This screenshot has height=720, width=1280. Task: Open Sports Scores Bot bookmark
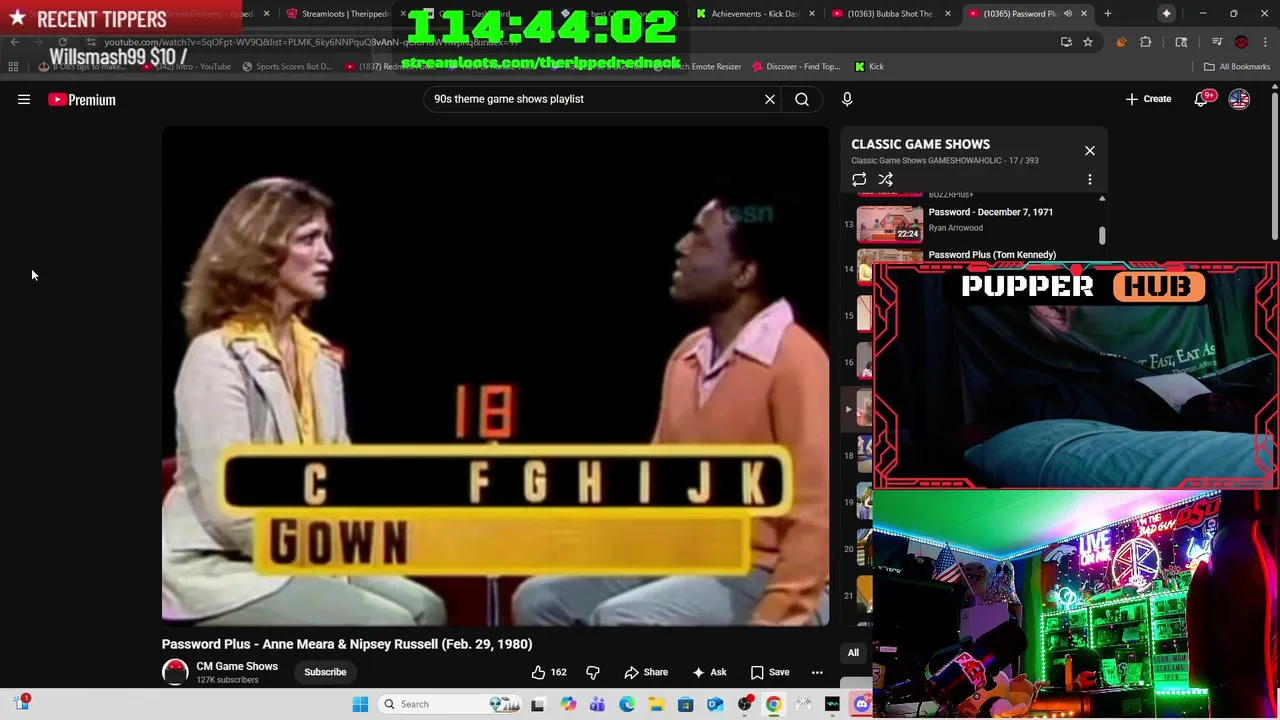286,67
